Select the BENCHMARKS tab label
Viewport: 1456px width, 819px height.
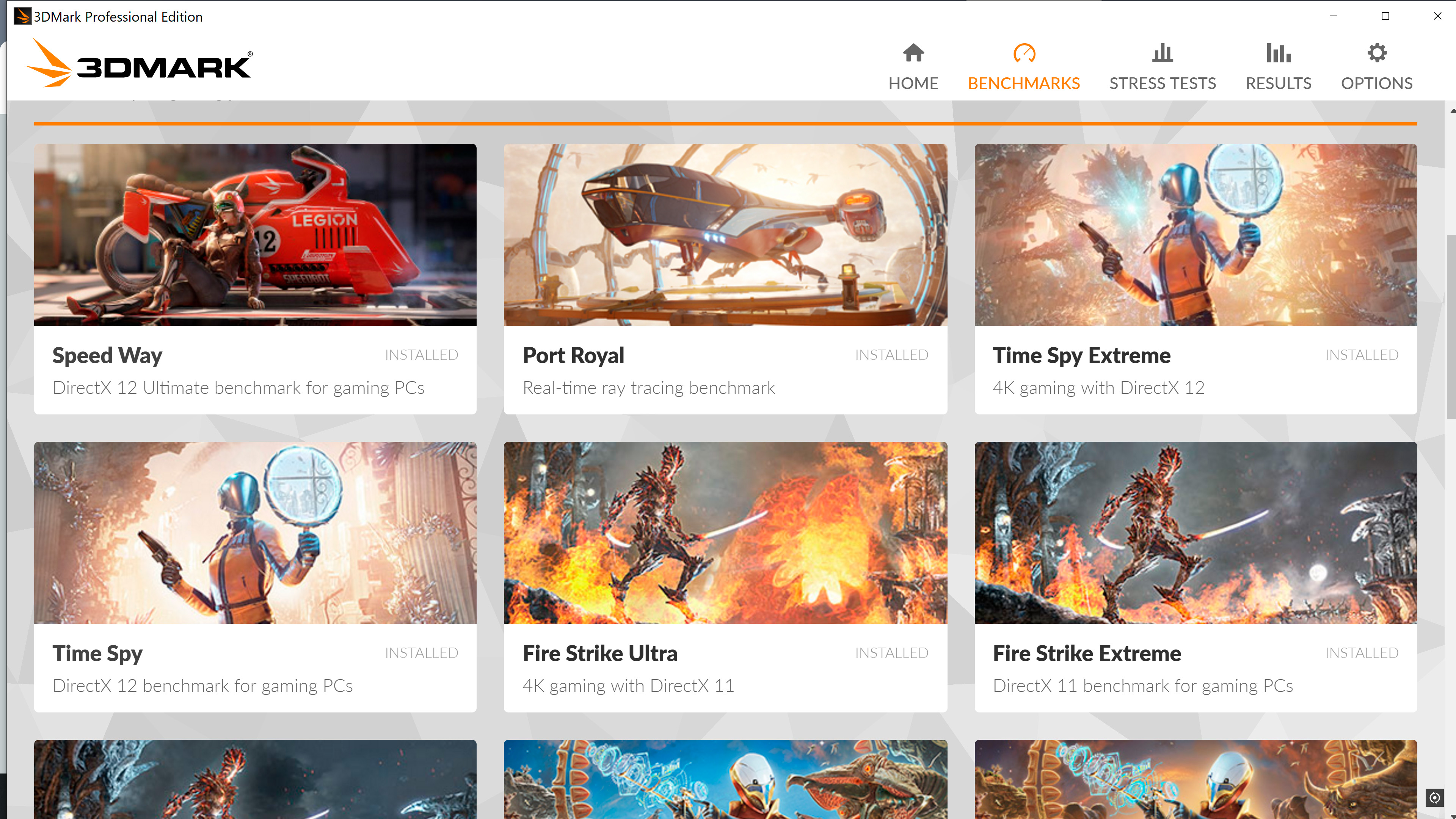coord(1024,84)
